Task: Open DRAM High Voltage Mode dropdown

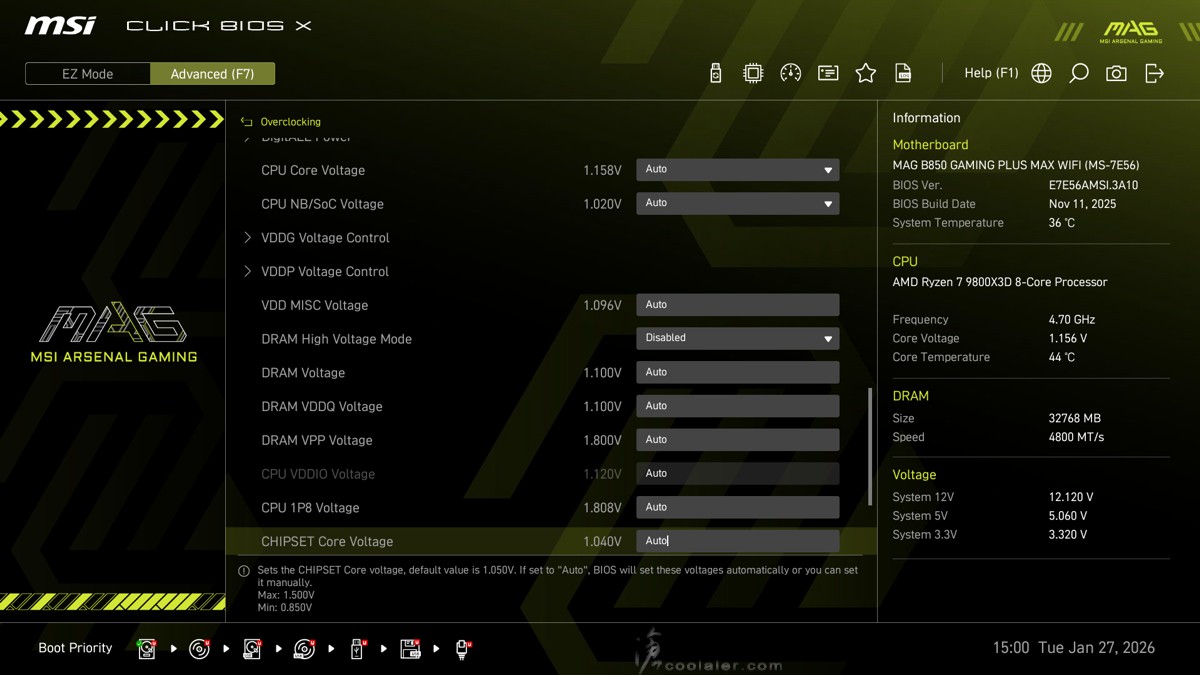Action: pyautogui.click(x=737, y=338)
